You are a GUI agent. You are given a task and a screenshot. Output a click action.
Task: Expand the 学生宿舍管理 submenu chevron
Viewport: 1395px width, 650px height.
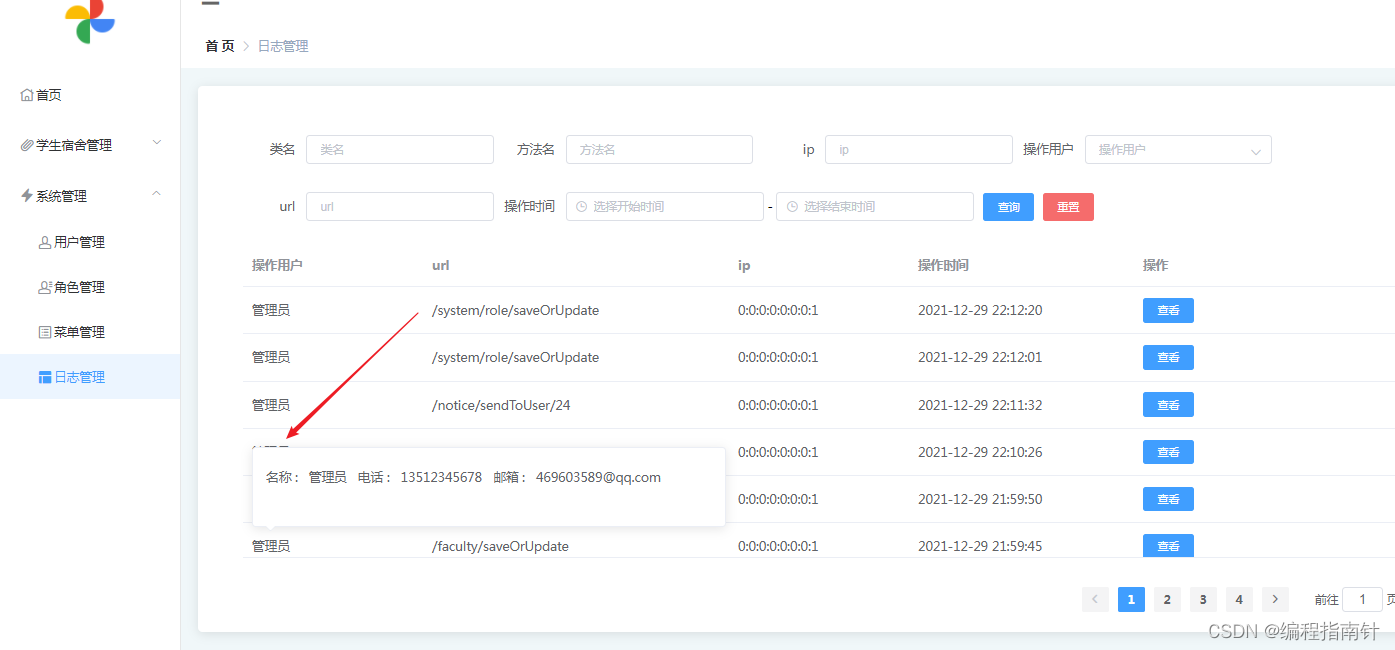(x=157, y=143)
